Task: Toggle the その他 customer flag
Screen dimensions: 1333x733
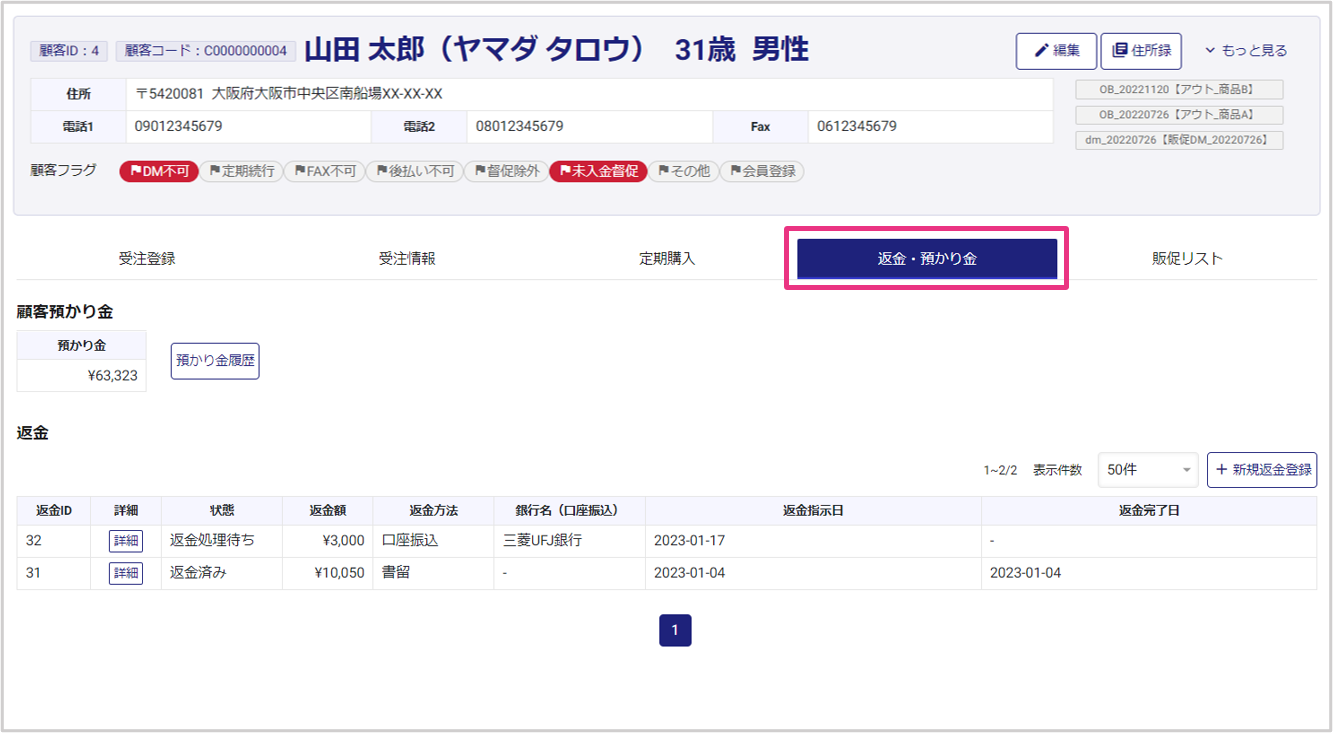Action: click(683, 172)
